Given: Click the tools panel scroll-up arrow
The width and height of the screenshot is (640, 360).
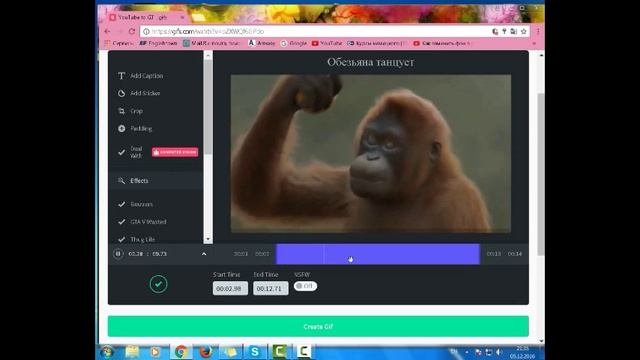Looking at the screenshot, I should click(208, 56).
